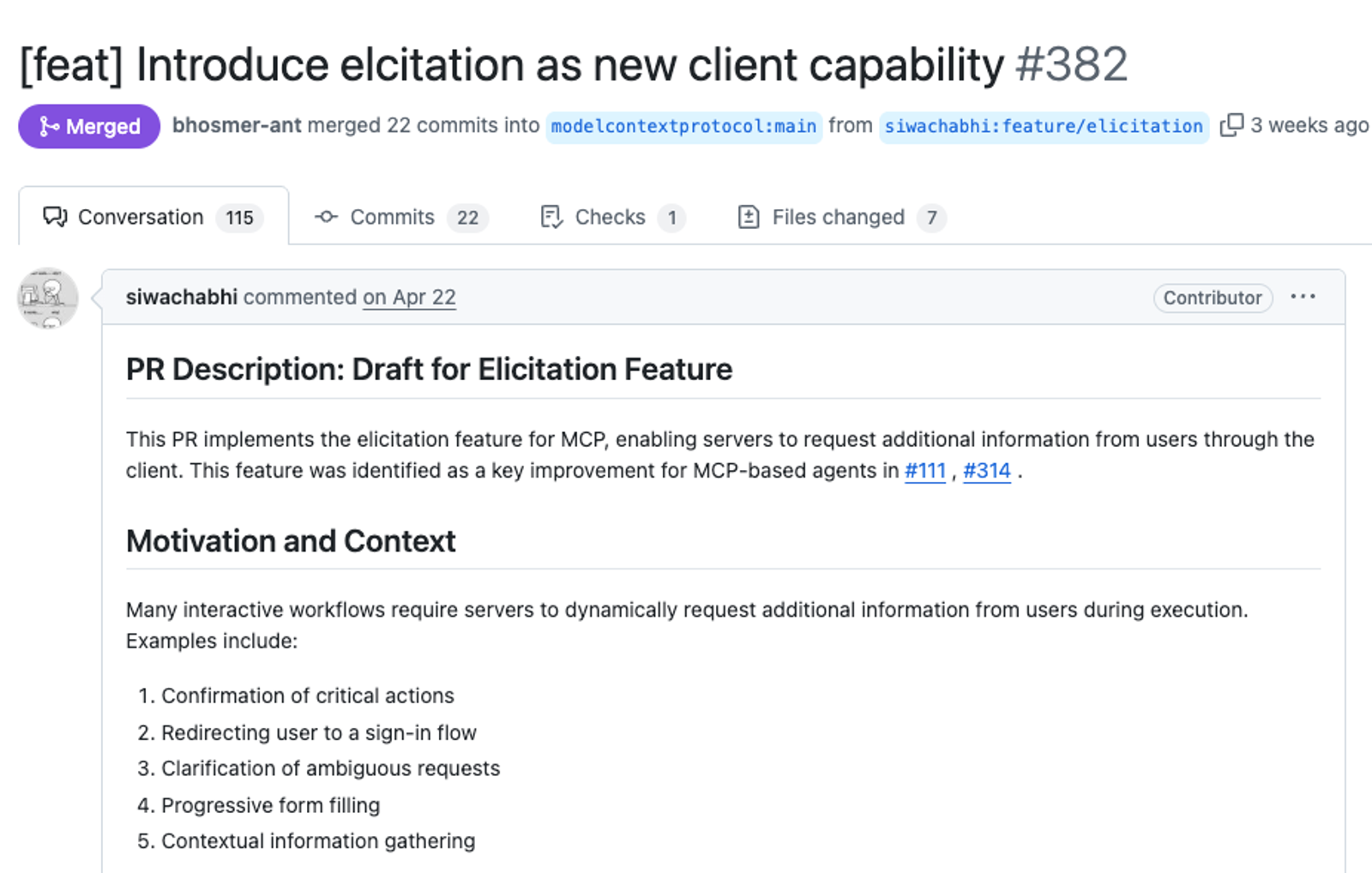1372x873 pixels.
Task: Click the Conversation speech bubble icon
Action: tap(55, 217)
